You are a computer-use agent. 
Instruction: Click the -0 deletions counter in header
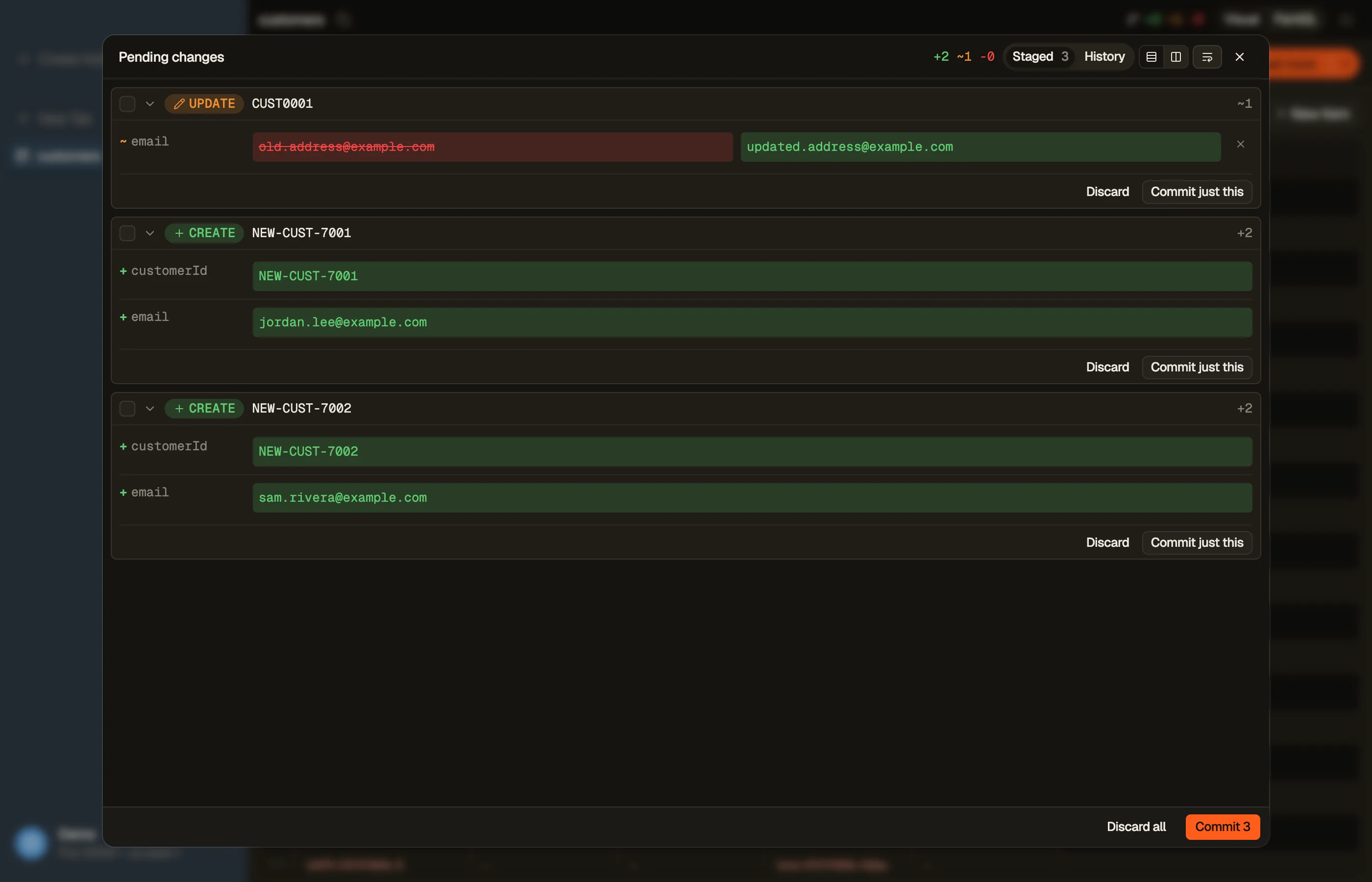(987, 57)
